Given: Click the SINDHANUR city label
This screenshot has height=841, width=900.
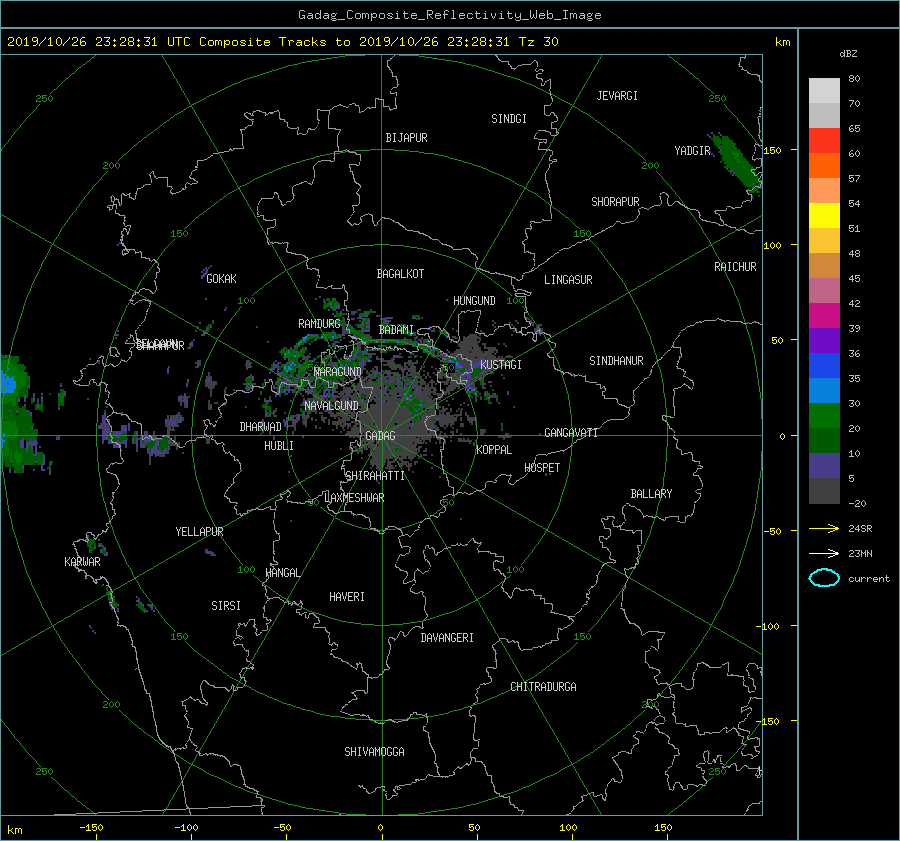Looking at the screenshot, I should coord(616,361).
